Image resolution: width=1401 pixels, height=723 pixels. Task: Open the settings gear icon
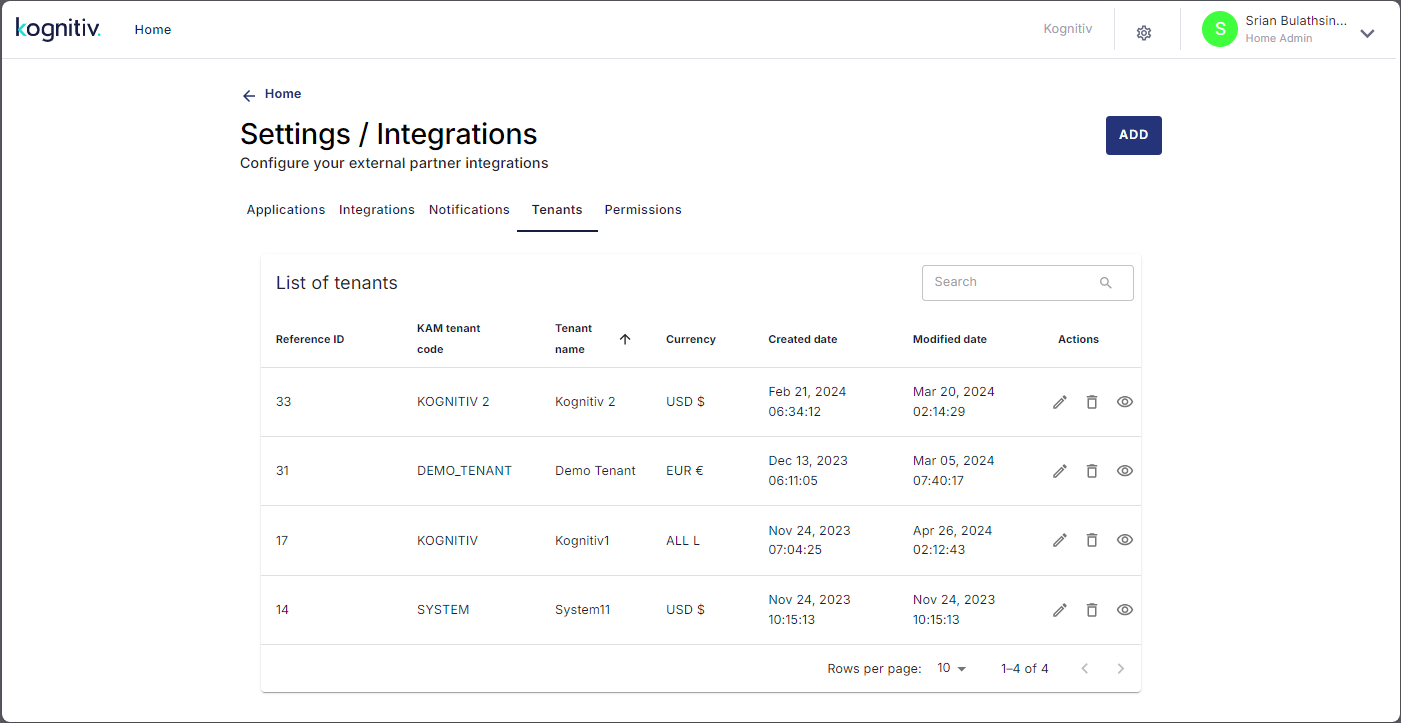[x=1144, y=33]
